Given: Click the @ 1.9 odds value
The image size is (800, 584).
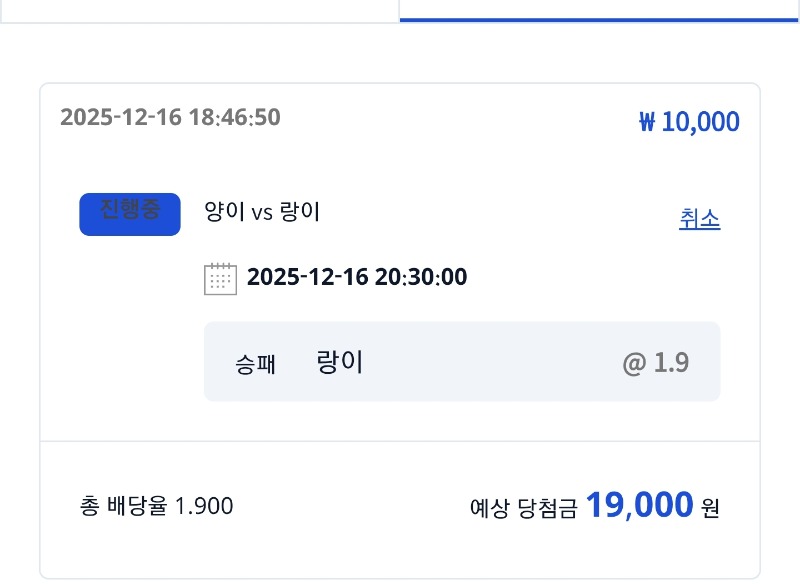Looking at the screenshot, I should coord(655,363).
